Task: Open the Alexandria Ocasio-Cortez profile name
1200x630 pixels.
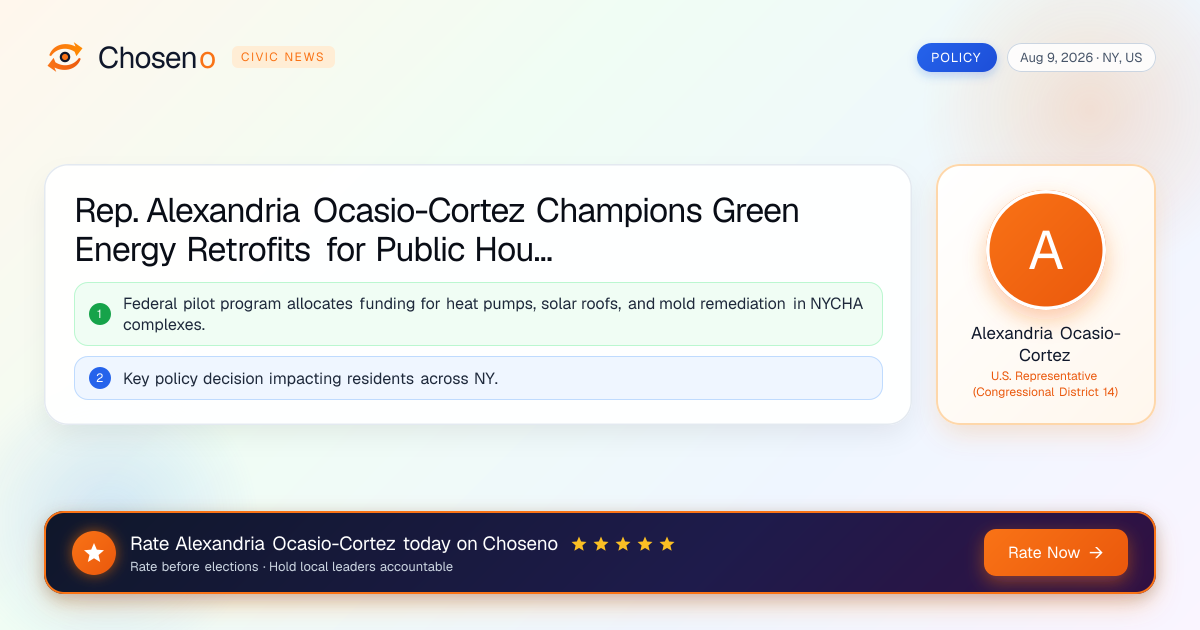Action: click(x=1046, y=344)
